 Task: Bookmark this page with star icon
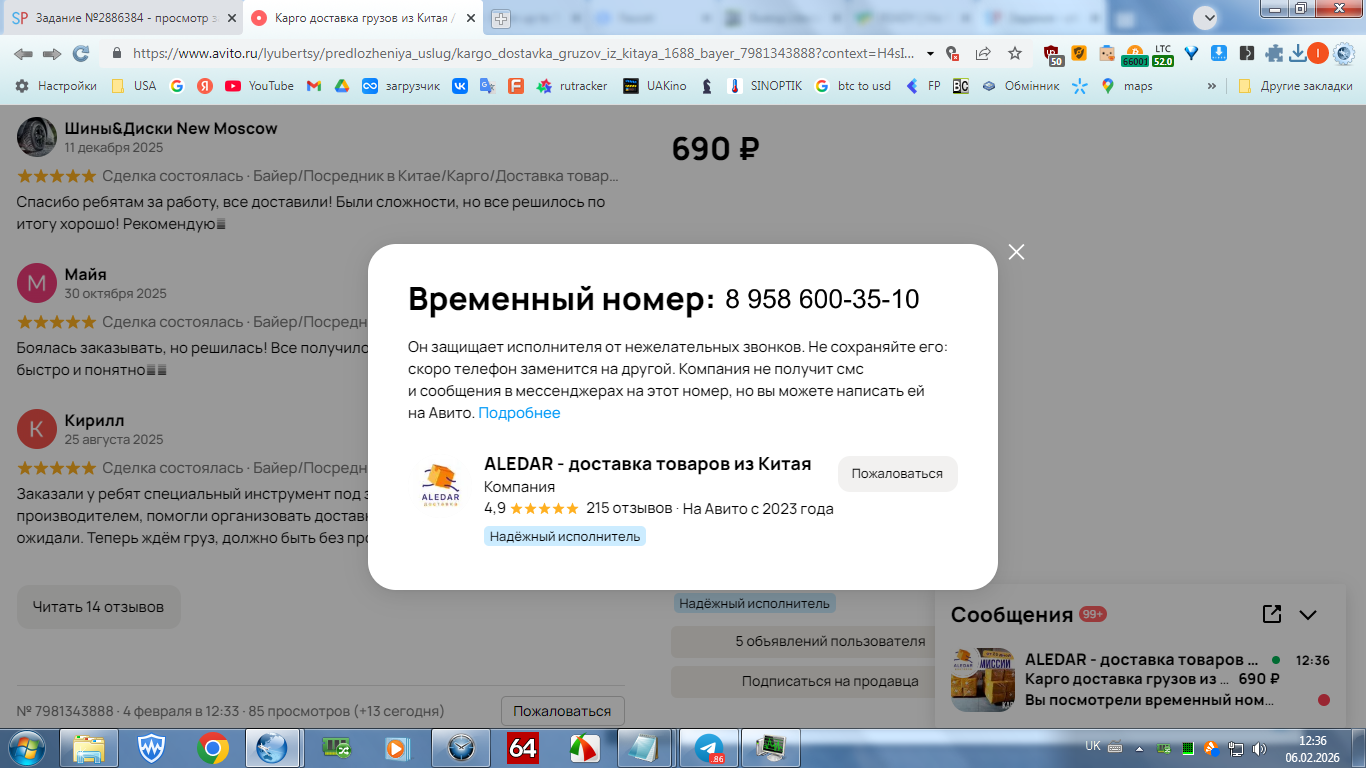pos(1015,53)
